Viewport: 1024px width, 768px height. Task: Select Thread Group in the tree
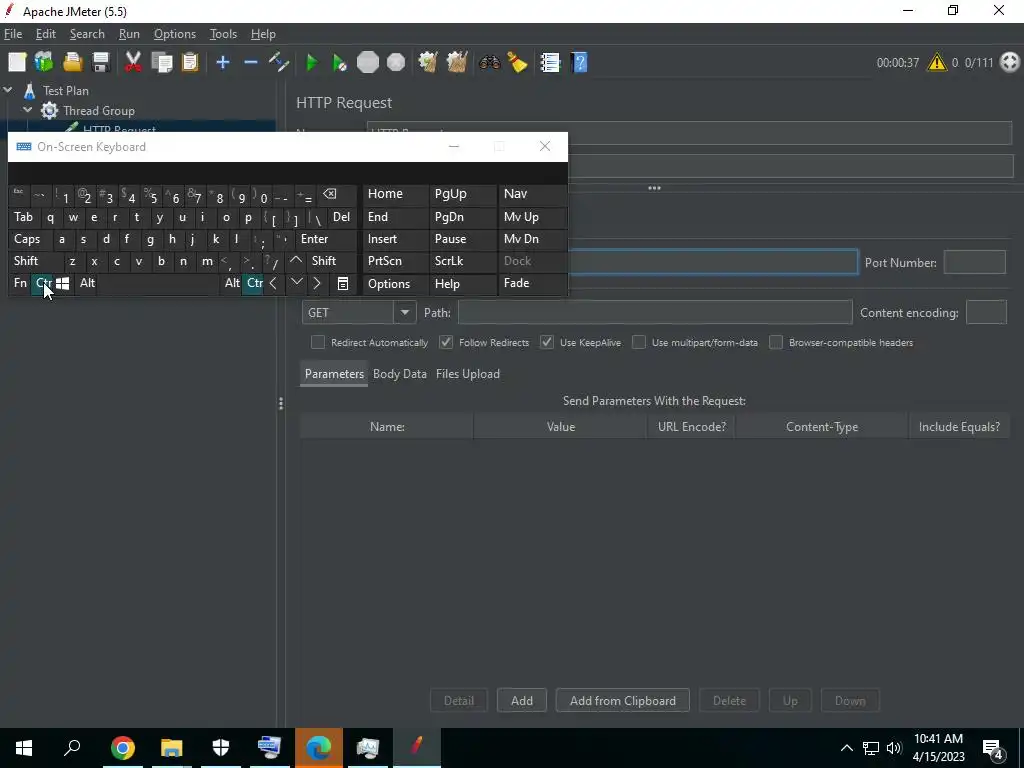[99, 111]
